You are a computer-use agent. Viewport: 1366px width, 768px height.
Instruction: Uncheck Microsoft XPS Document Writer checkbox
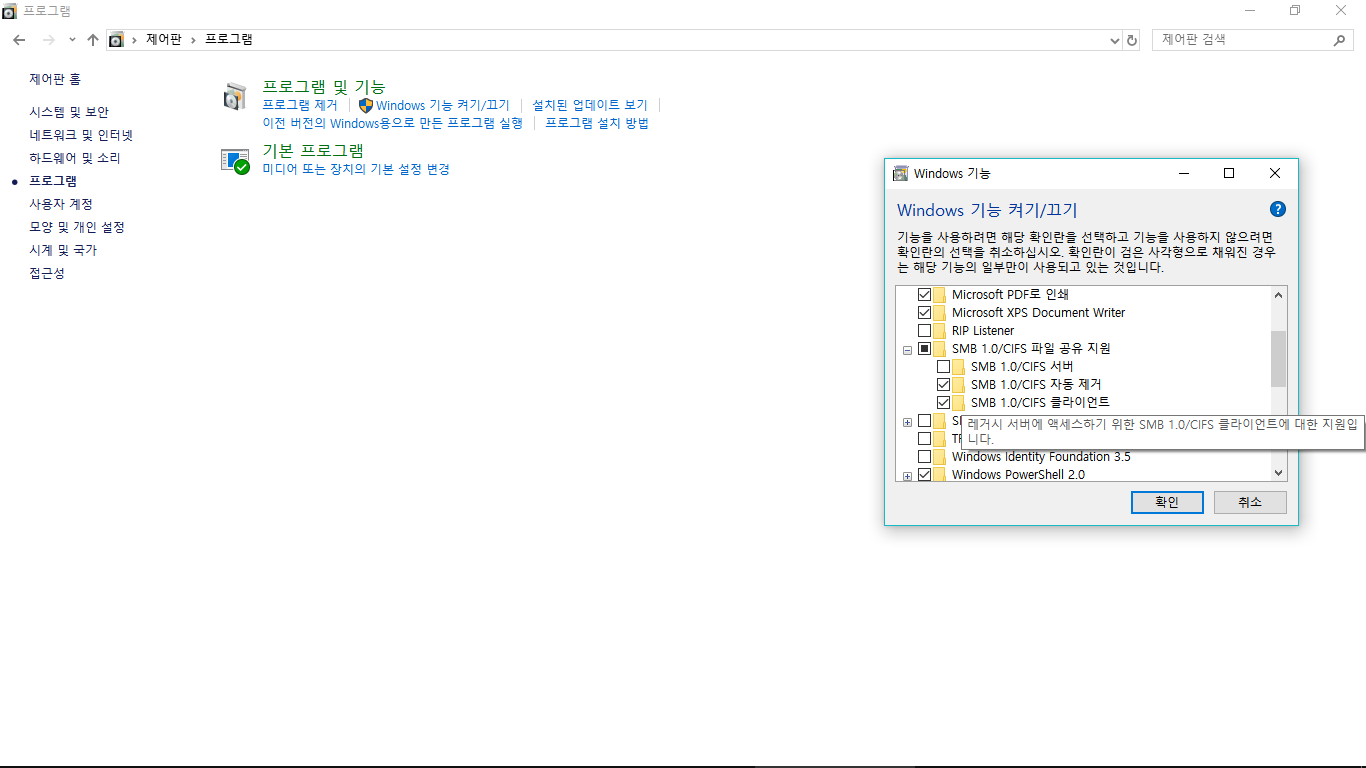pyautogui.click(x=924, y=312)
